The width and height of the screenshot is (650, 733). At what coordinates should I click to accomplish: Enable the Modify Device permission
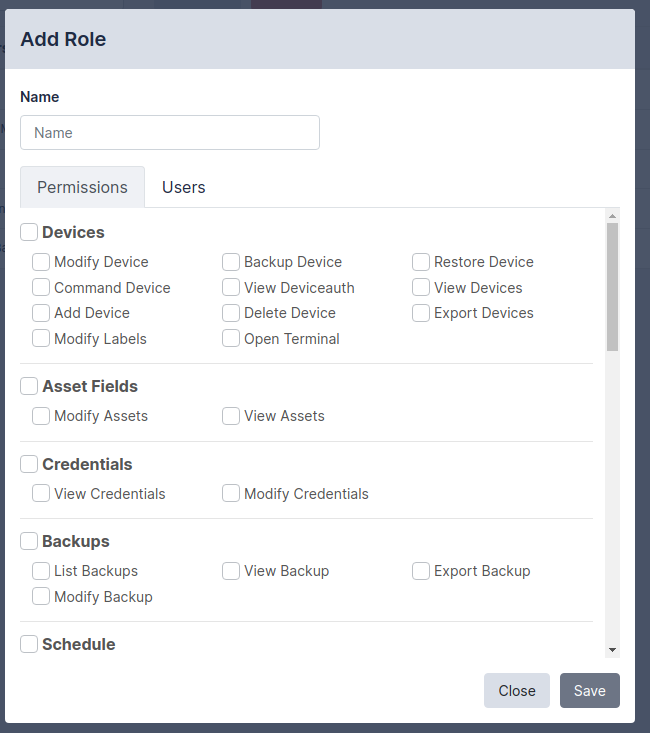point(41,262)
